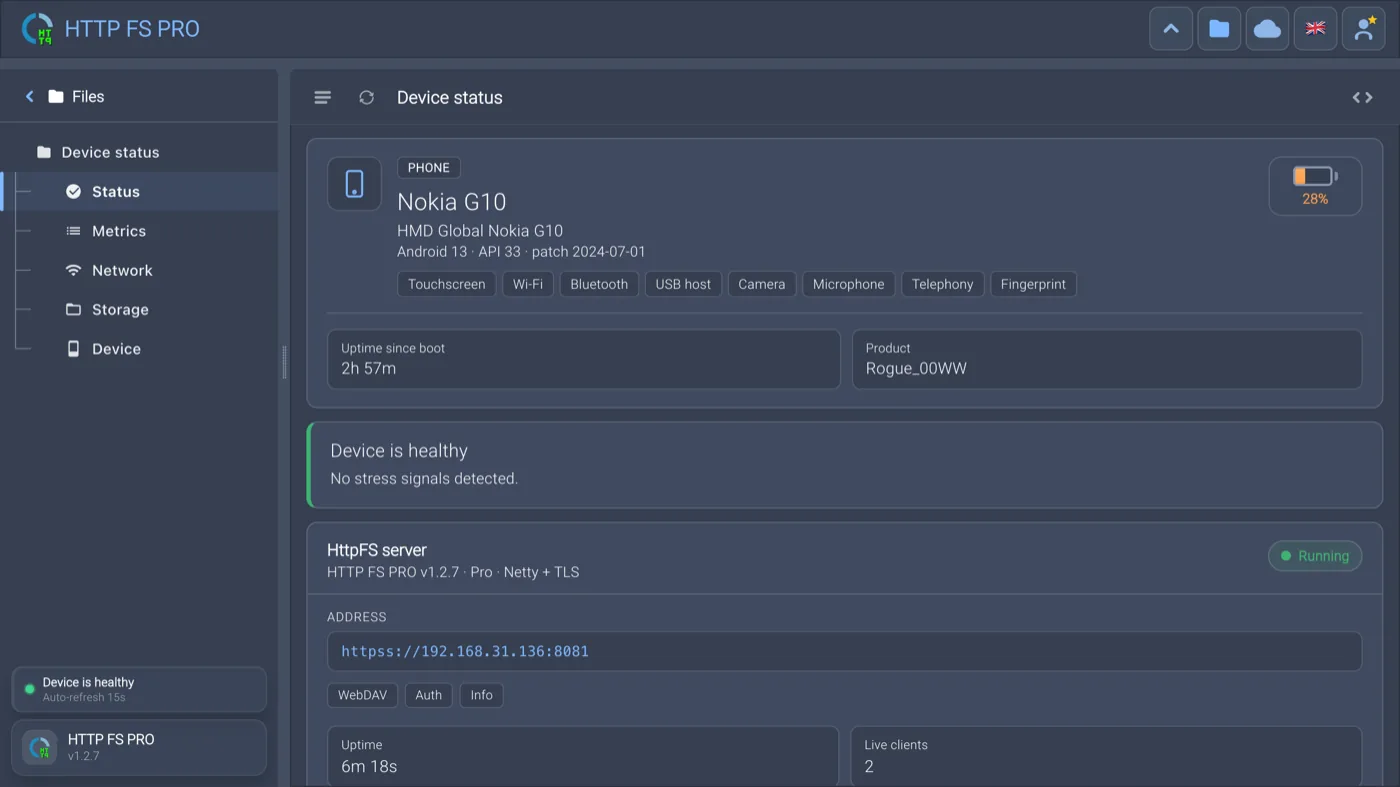The image size is (1400, 787).
Task: Click the Wi-Fi feature tag
Action: (528, 284)
